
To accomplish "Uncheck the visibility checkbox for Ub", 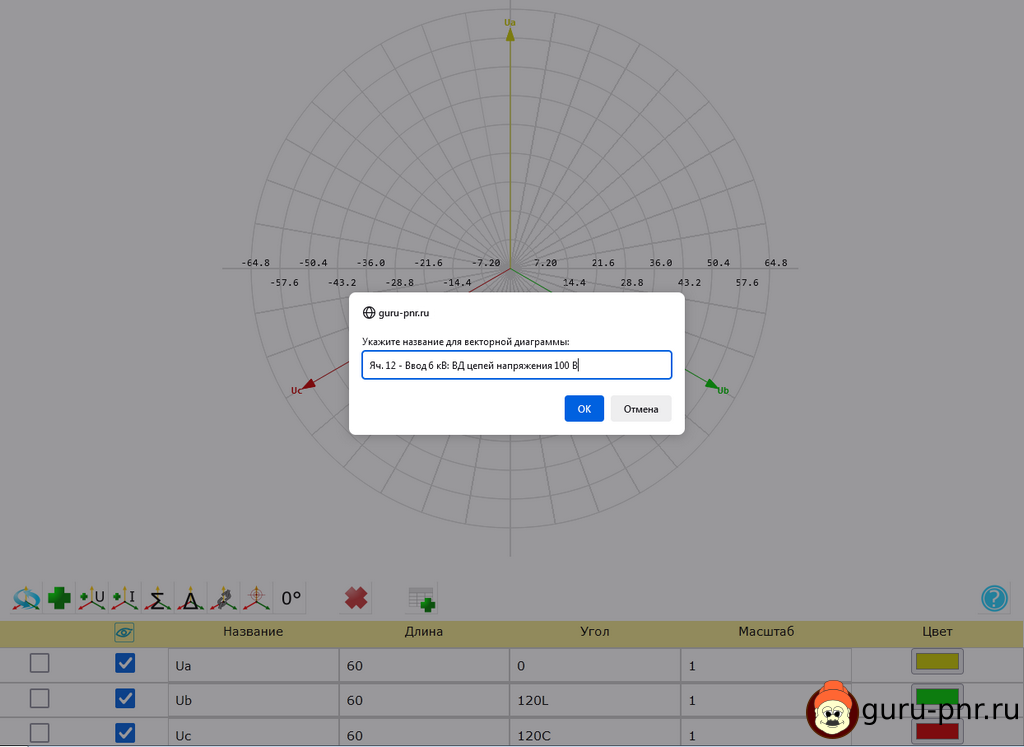I will [125, 698].
